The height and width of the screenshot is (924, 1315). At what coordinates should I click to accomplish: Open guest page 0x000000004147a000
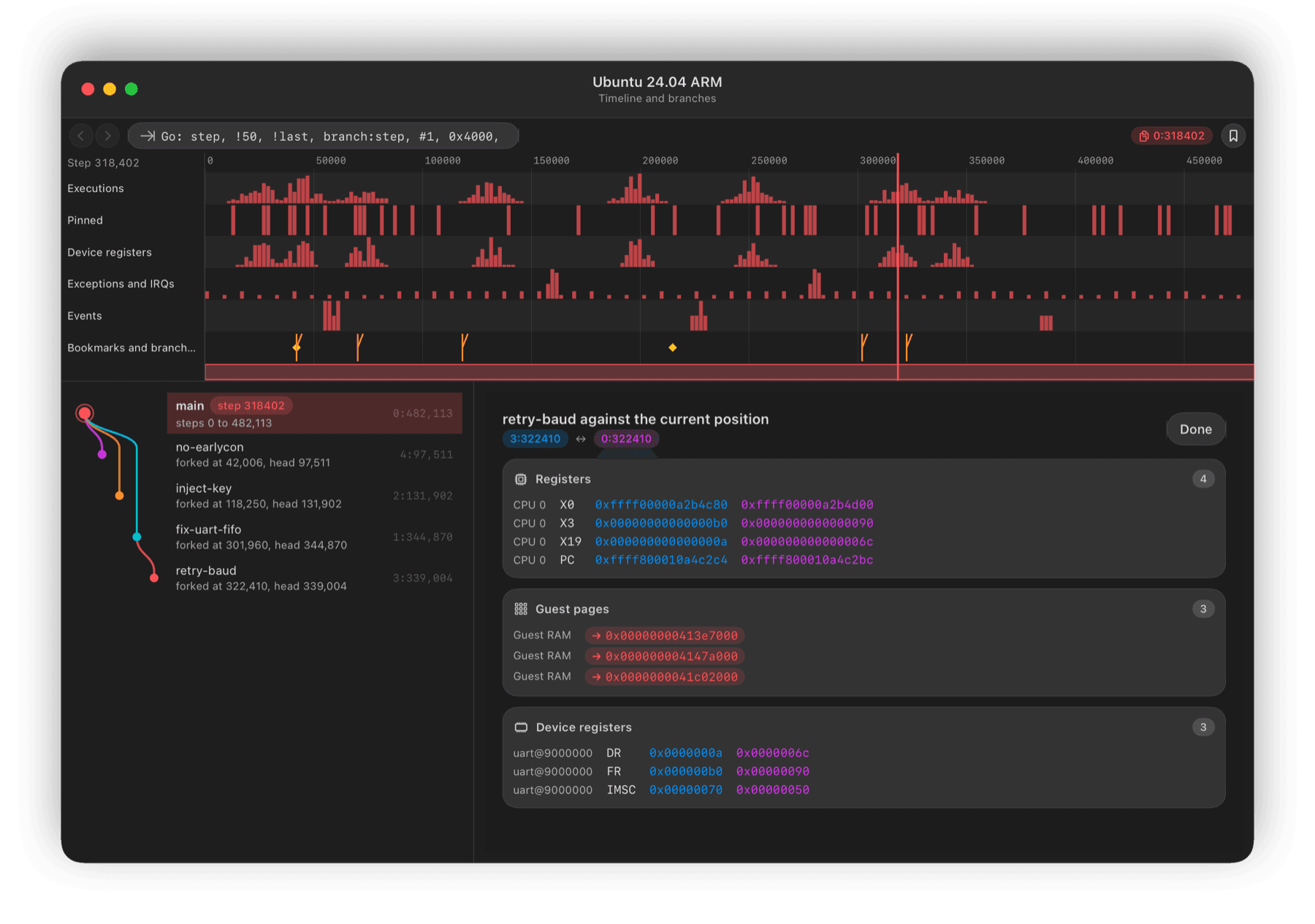pyautogui.click(x=665, y=656)
